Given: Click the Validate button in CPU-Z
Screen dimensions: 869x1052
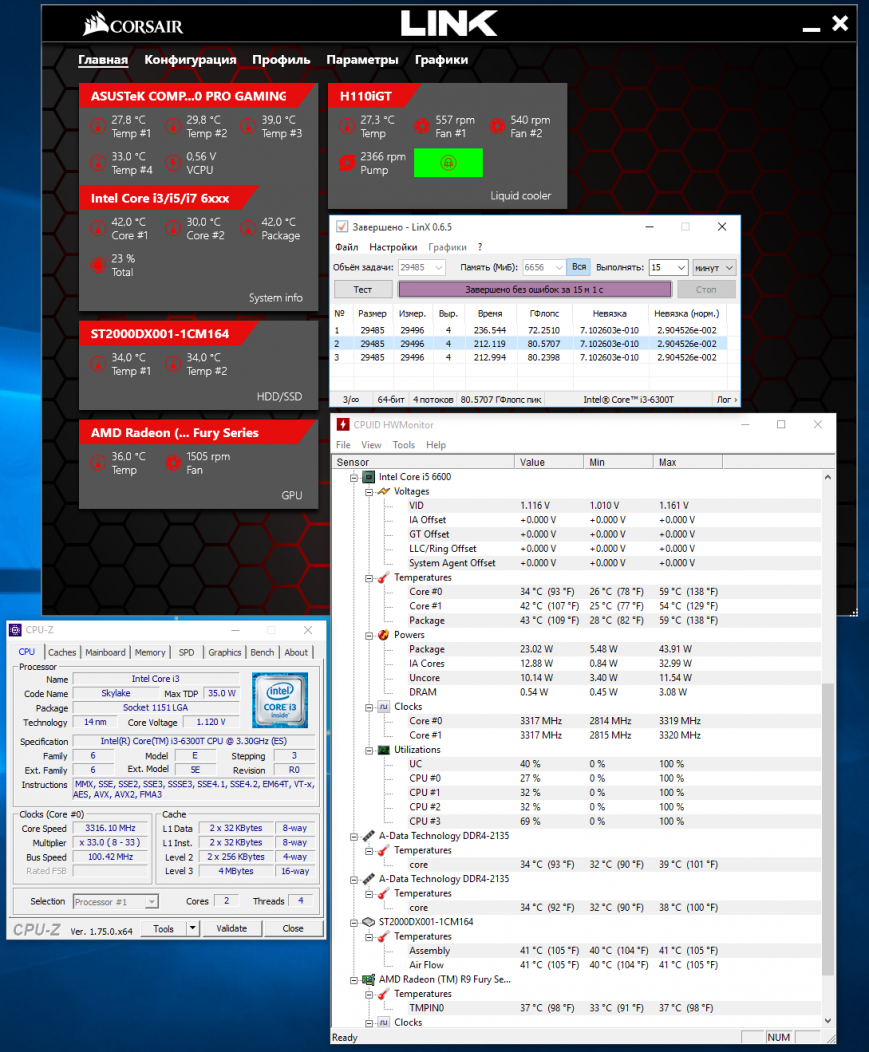Looking at the screenshot, I should tap(232, 929).
